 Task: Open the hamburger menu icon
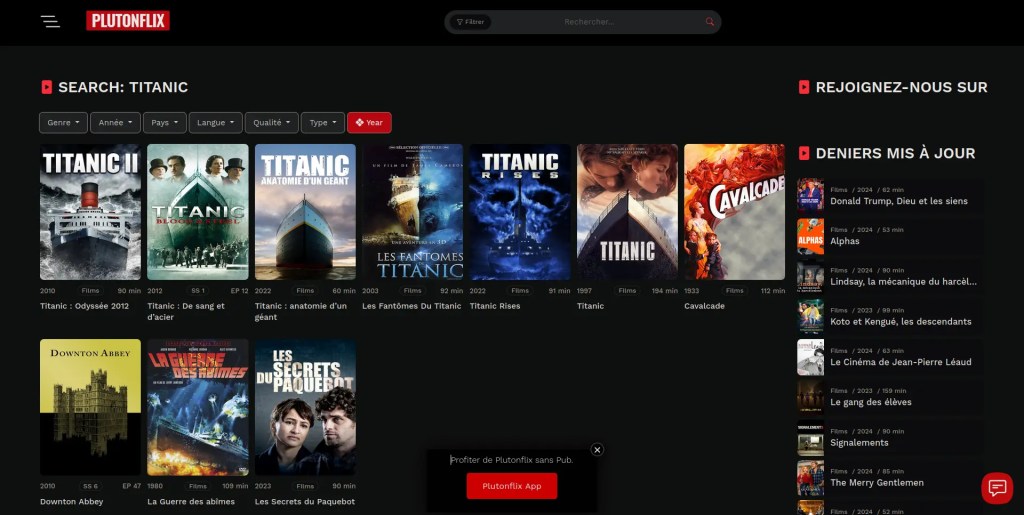(50, 22)
